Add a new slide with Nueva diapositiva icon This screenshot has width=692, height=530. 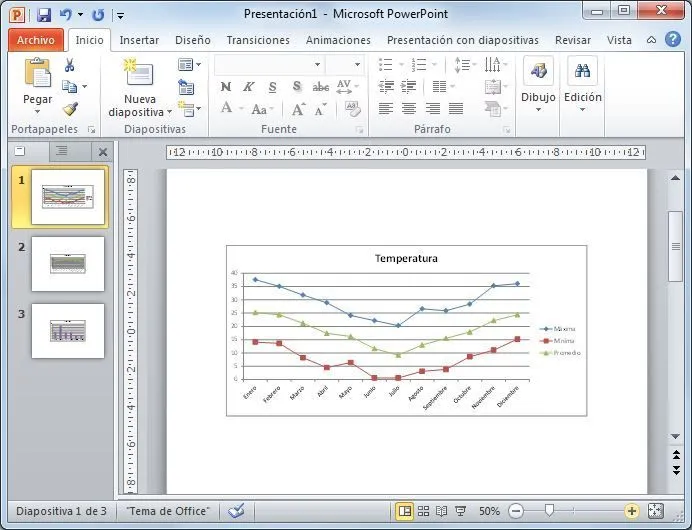coord(139,72)
